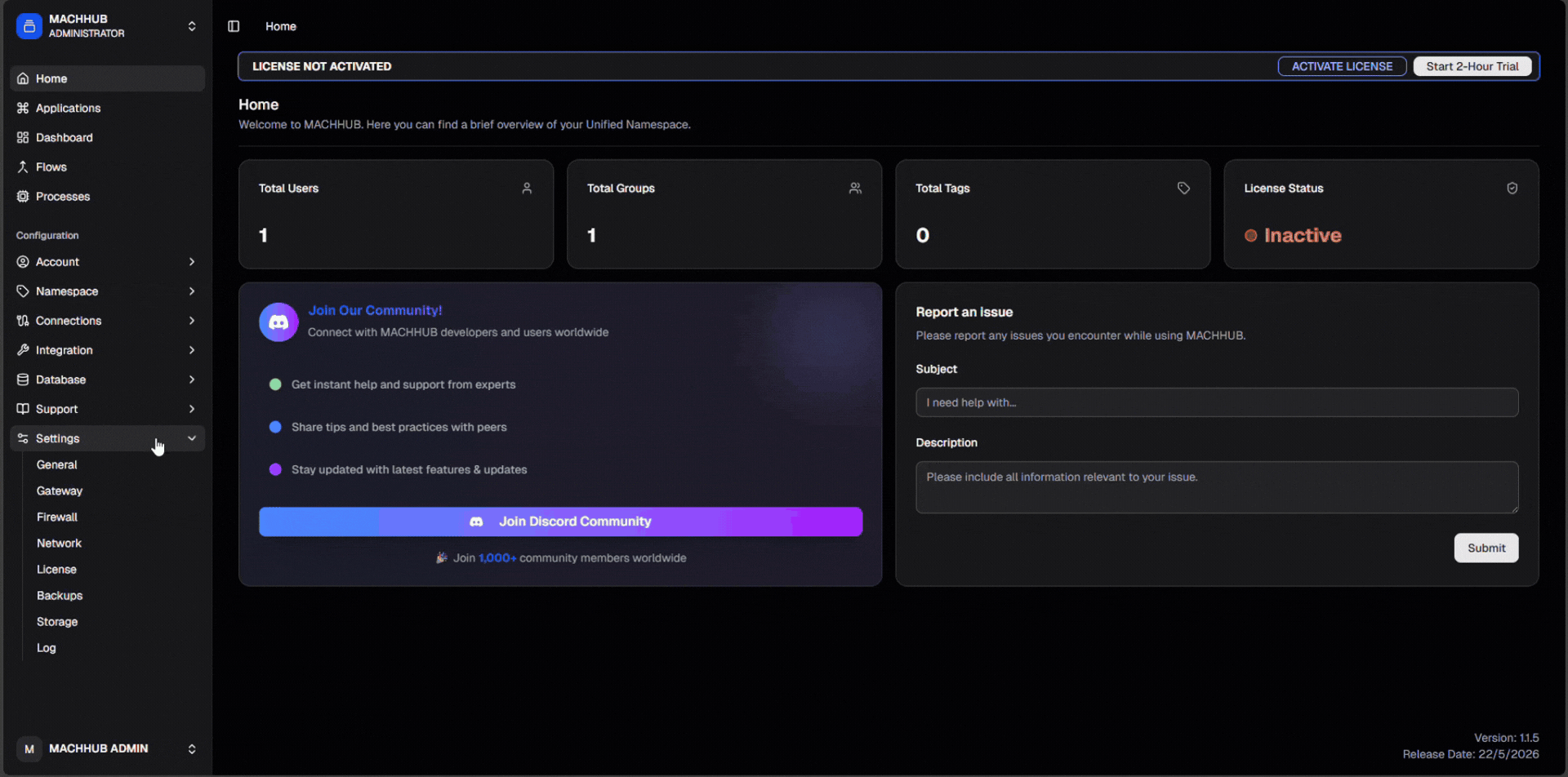
Task: Open the Home sidebar item
Action: [x=108, y=78]
